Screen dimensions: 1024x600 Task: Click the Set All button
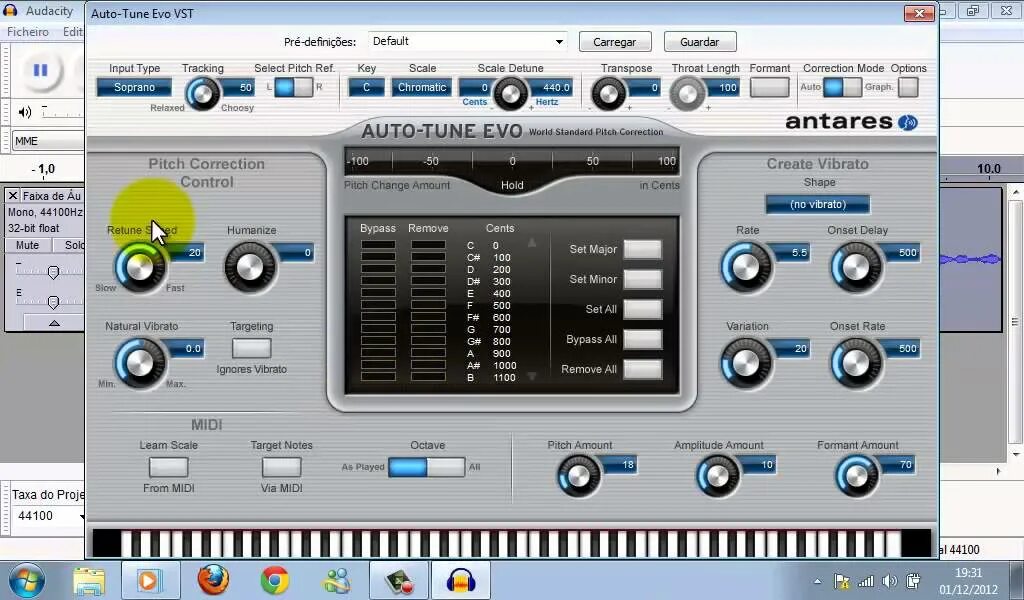(x=643, y=309)
